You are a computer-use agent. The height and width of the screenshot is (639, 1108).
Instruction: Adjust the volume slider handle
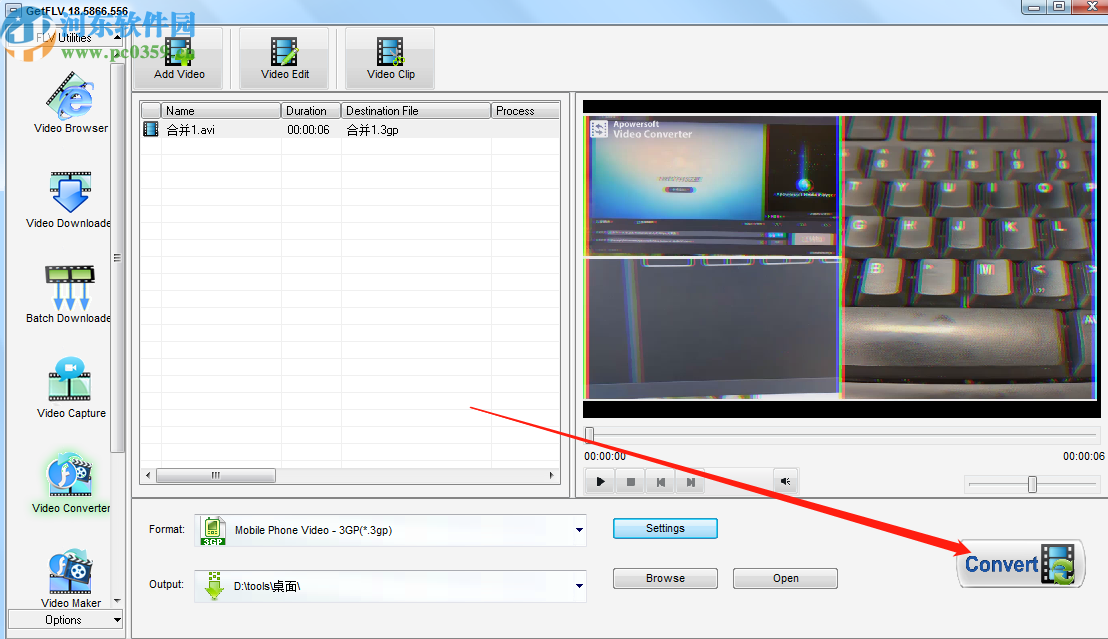[x=1032, y=484]
